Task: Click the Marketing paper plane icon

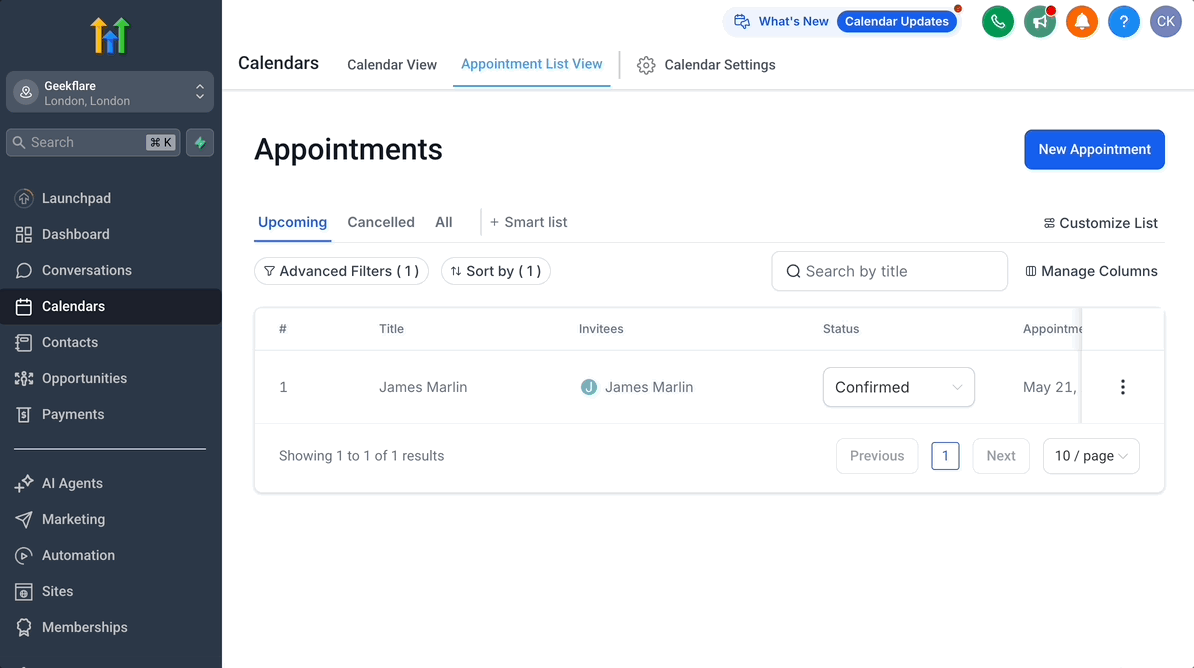Action: (24, 519)
